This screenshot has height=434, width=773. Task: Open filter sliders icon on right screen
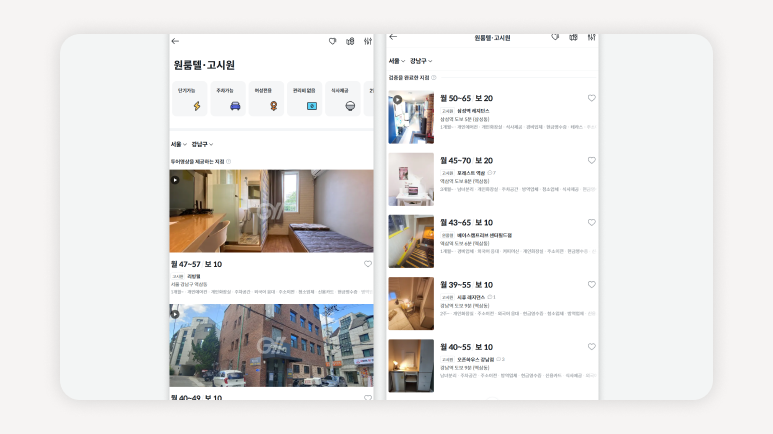(591, 37)
